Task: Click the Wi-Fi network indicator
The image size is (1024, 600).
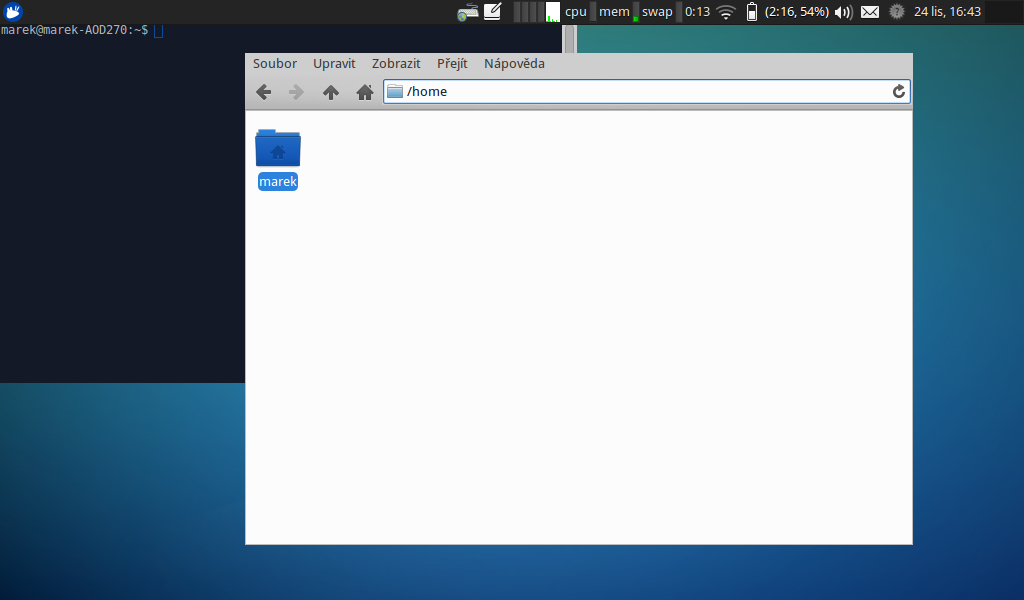Action: 725,12
